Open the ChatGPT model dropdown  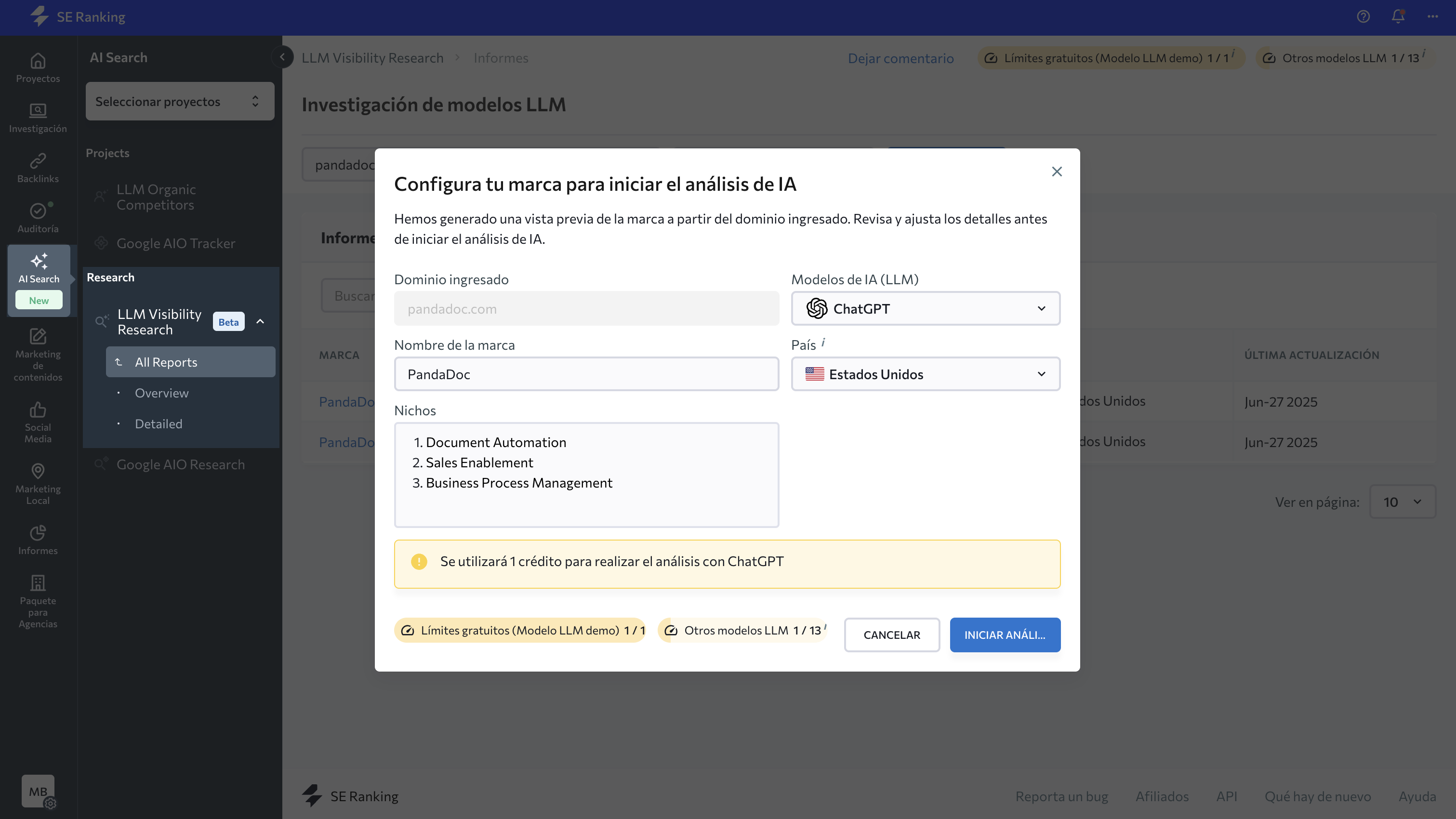925,309
